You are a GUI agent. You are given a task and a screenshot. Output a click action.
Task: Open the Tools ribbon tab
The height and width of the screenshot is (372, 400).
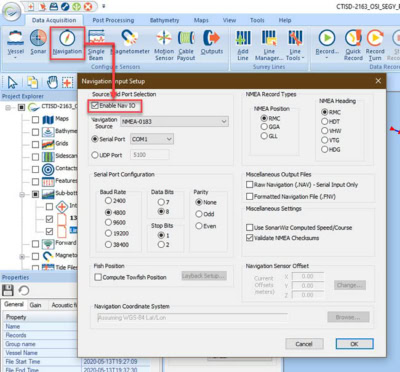257,20
